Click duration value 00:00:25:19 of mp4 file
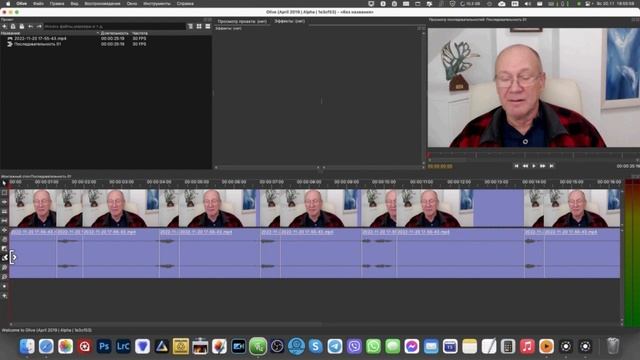The image size is (640, 360). pyautogui.click(x=113, y=38)
